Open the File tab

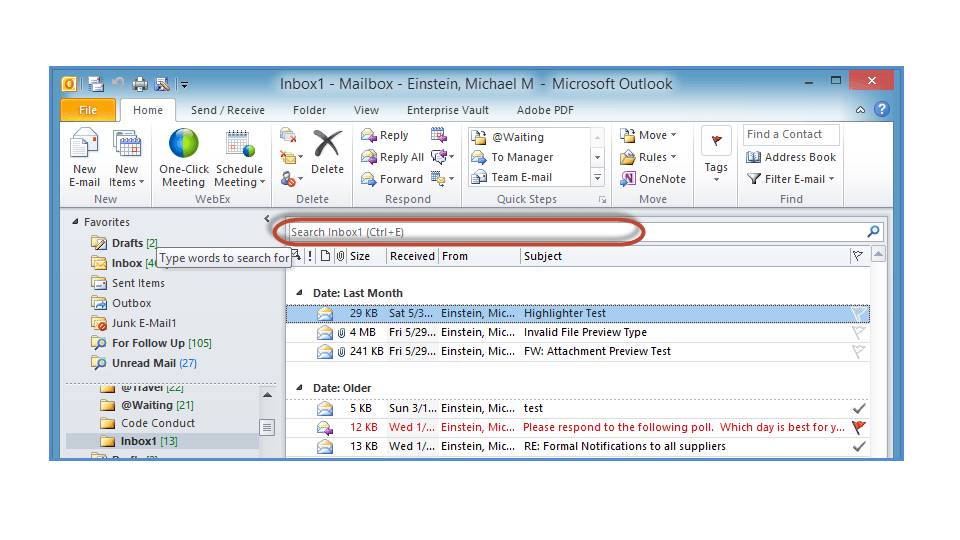[x=88, y=110]
